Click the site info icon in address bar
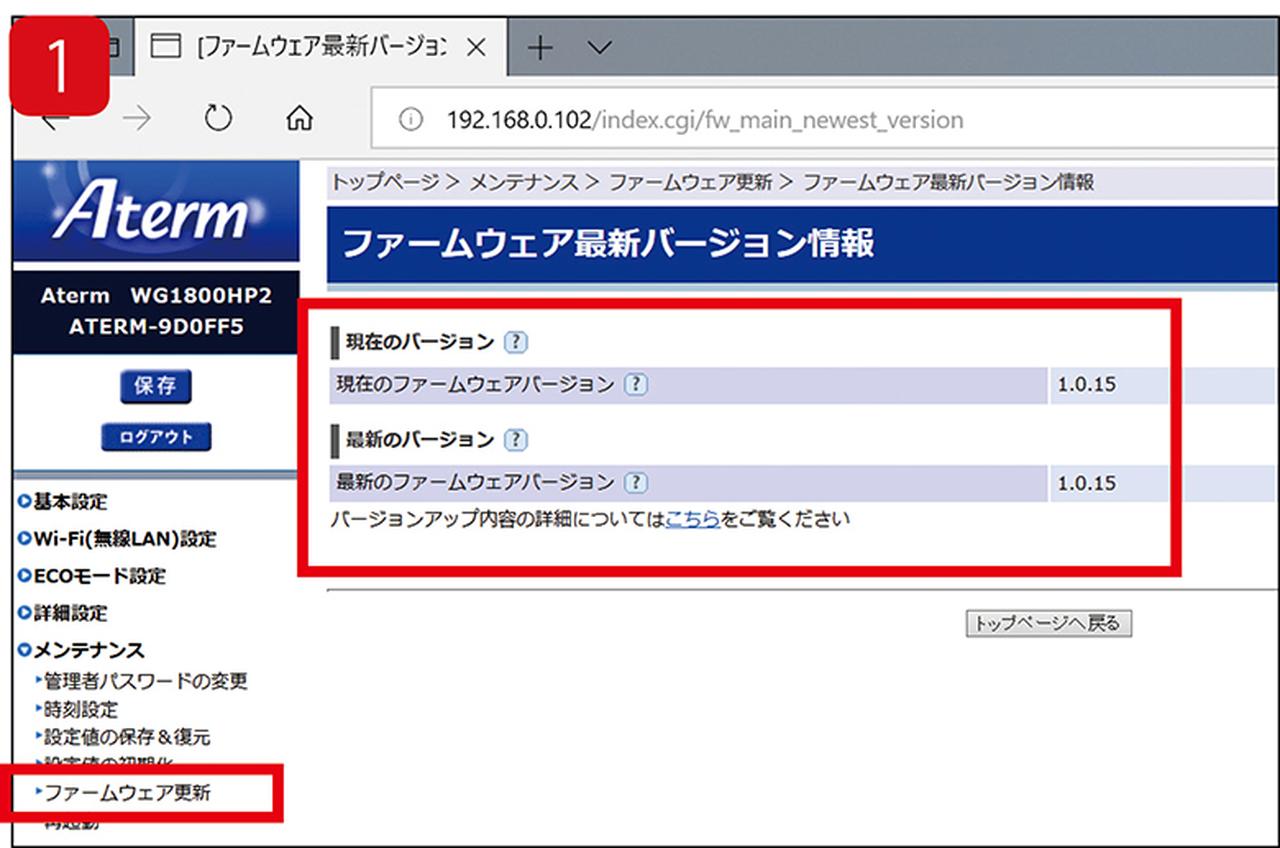This screenshot has height=848, width=1280. (410, 120)
